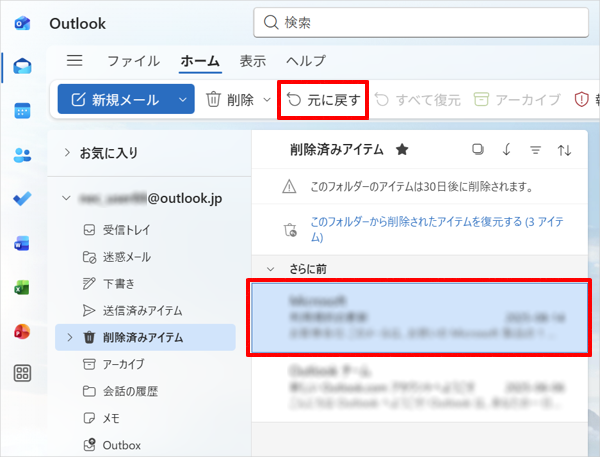Collapse the outlook.jp account folder tree
This screenshot has width=600, height=457.
(67, 198)
